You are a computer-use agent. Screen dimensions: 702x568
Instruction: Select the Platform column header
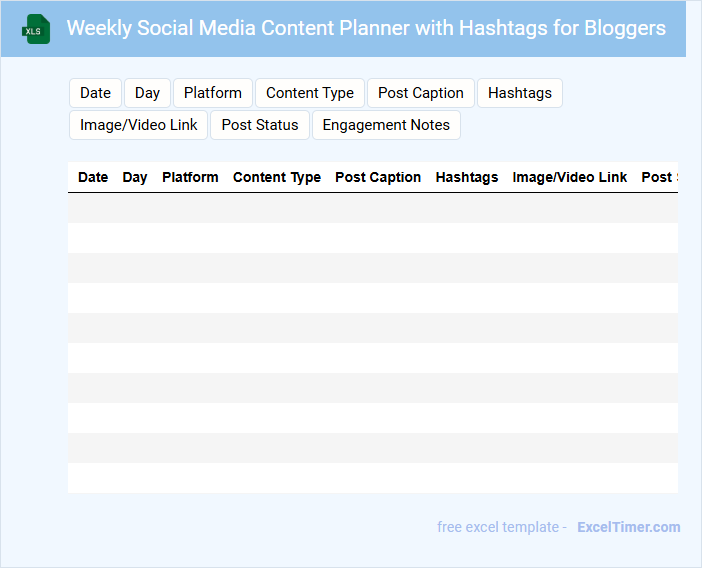(x=190, y=177)
